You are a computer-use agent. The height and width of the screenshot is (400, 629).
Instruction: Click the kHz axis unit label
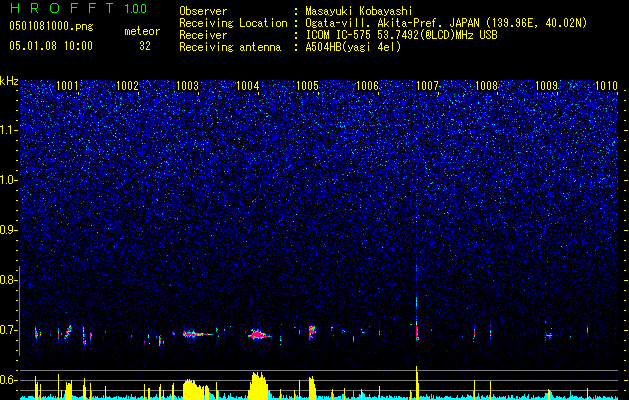pyautogui.click(x=9, y=81)
